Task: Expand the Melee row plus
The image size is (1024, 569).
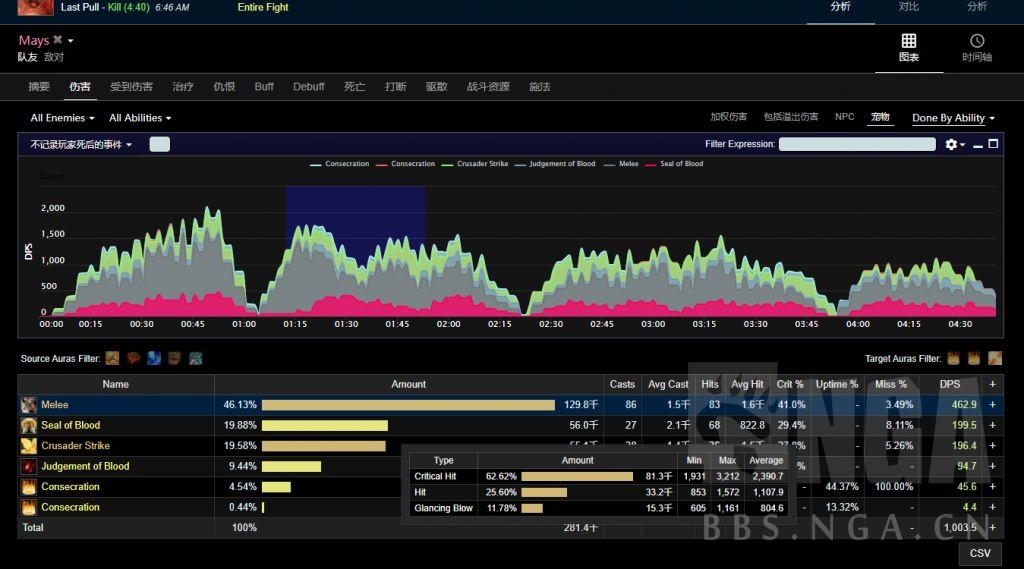Action: 992,404
